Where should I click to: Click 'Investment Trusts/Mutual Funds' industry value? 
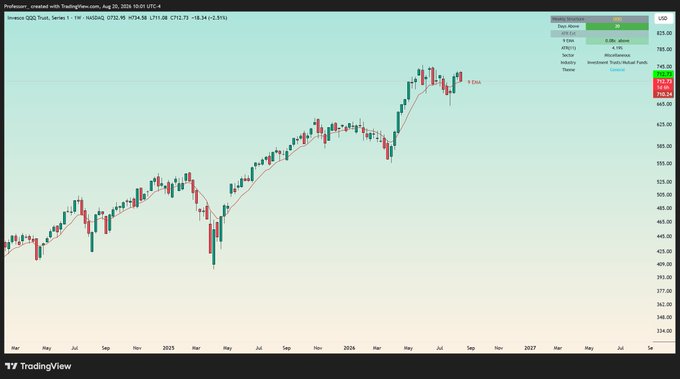tap(617, 62)
